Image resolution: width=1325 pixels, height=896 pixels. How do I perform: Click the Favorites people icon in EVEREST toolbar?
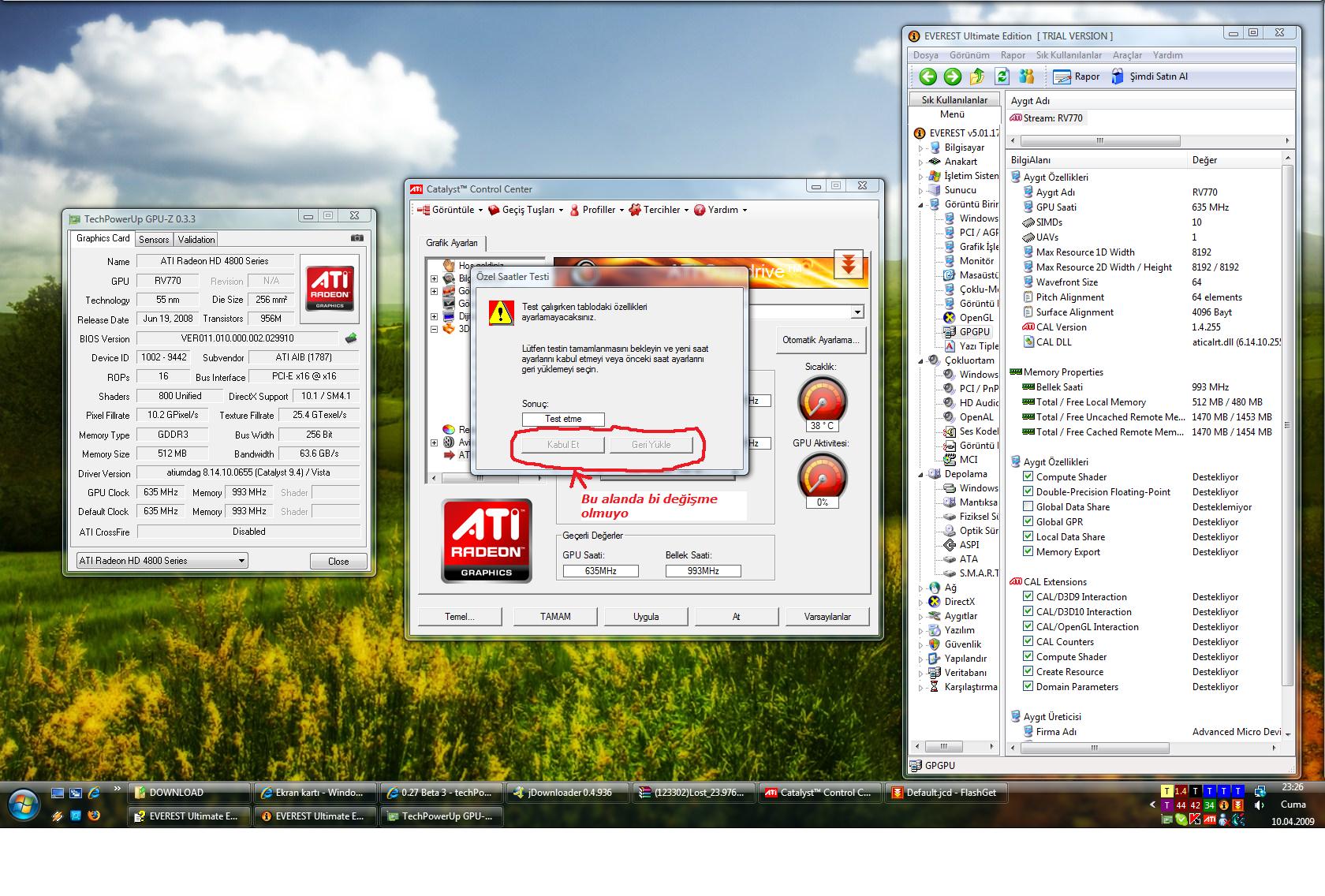coord(1026,77)
